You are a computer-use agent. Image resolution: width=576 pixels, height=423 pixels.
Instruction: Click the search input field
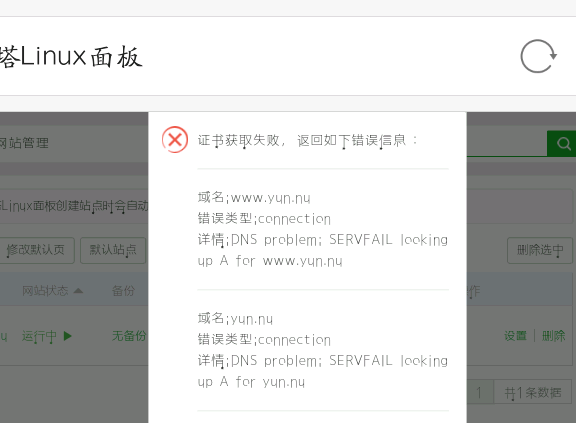(x=507, y=144)
